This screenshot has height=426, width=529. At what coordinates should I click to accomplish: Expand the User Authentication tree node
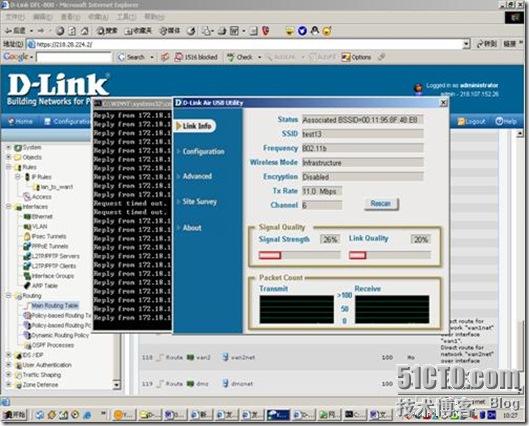(9, 365)
